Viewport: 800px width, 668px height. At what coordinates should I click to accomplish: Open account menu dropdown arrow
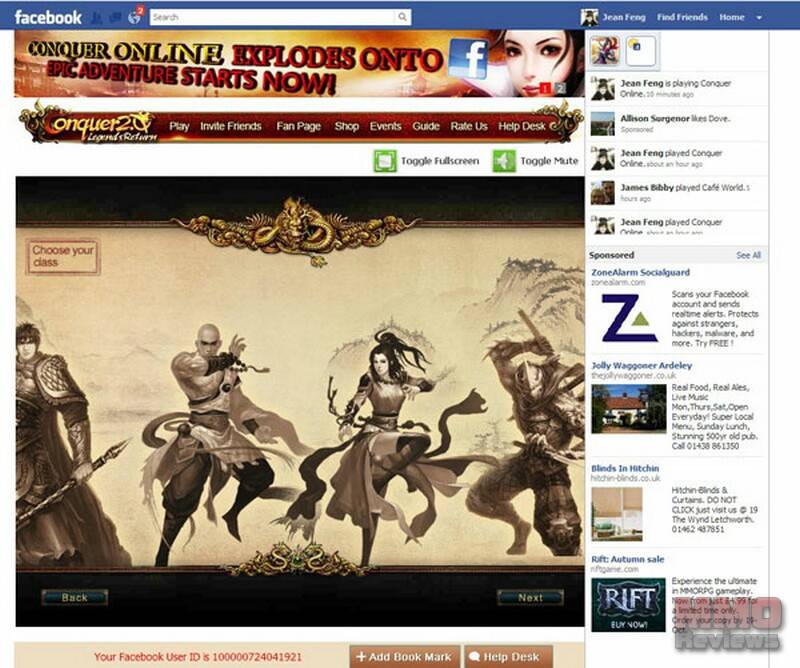[x=759, y=17]
